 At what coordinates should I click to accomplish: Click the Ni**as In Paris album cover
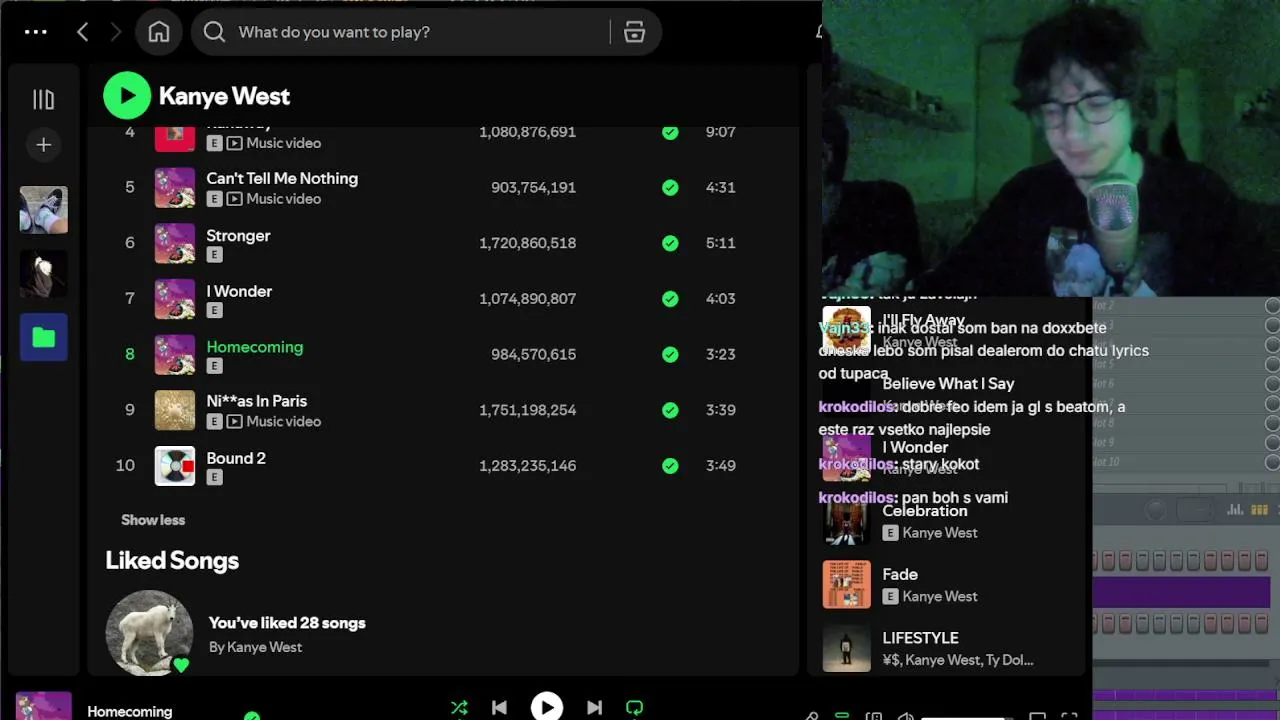tap(175, 410)
